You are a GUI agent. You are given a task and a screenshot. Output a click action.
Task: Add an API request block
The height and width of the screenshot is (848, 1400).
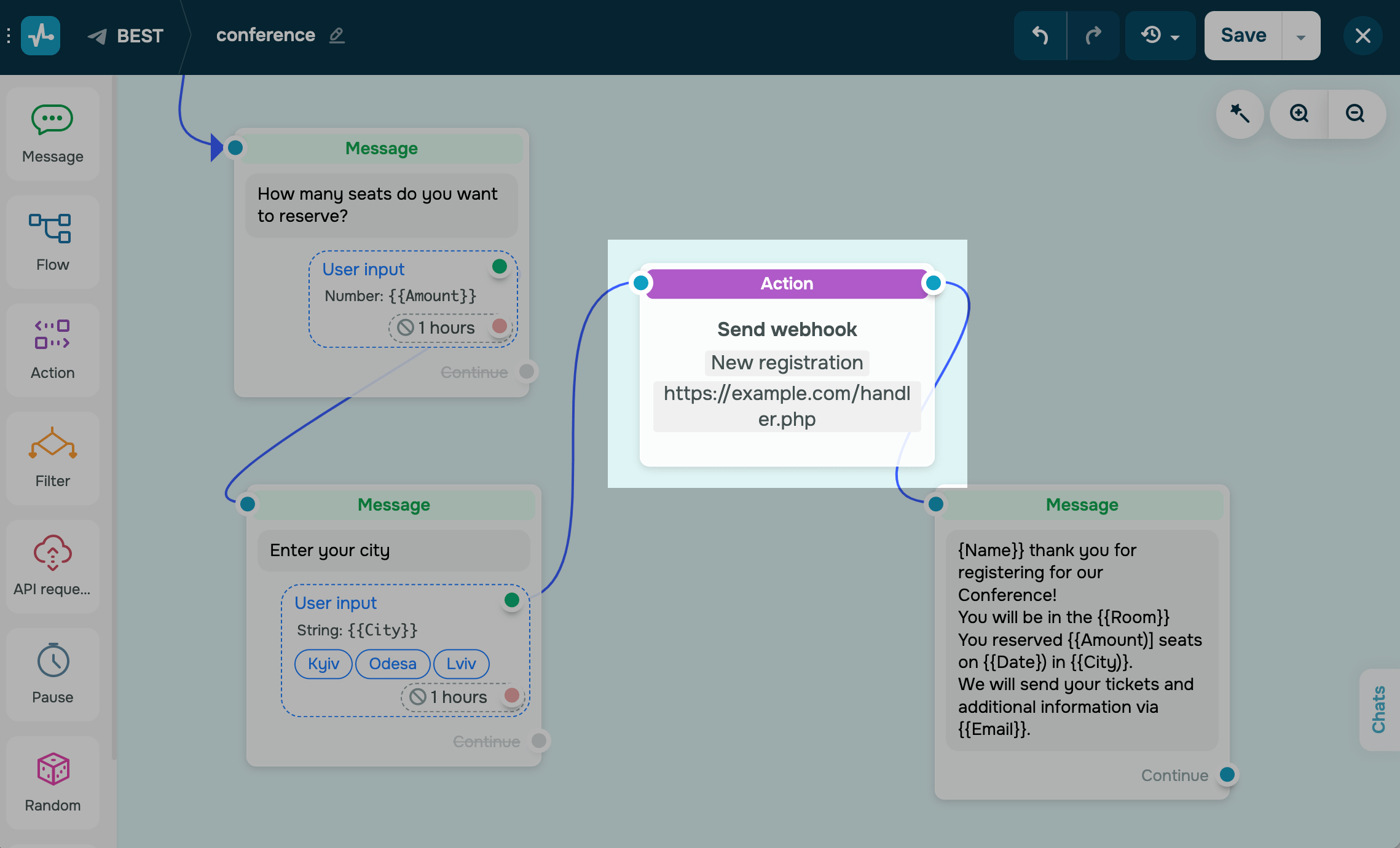pos(52,567)
